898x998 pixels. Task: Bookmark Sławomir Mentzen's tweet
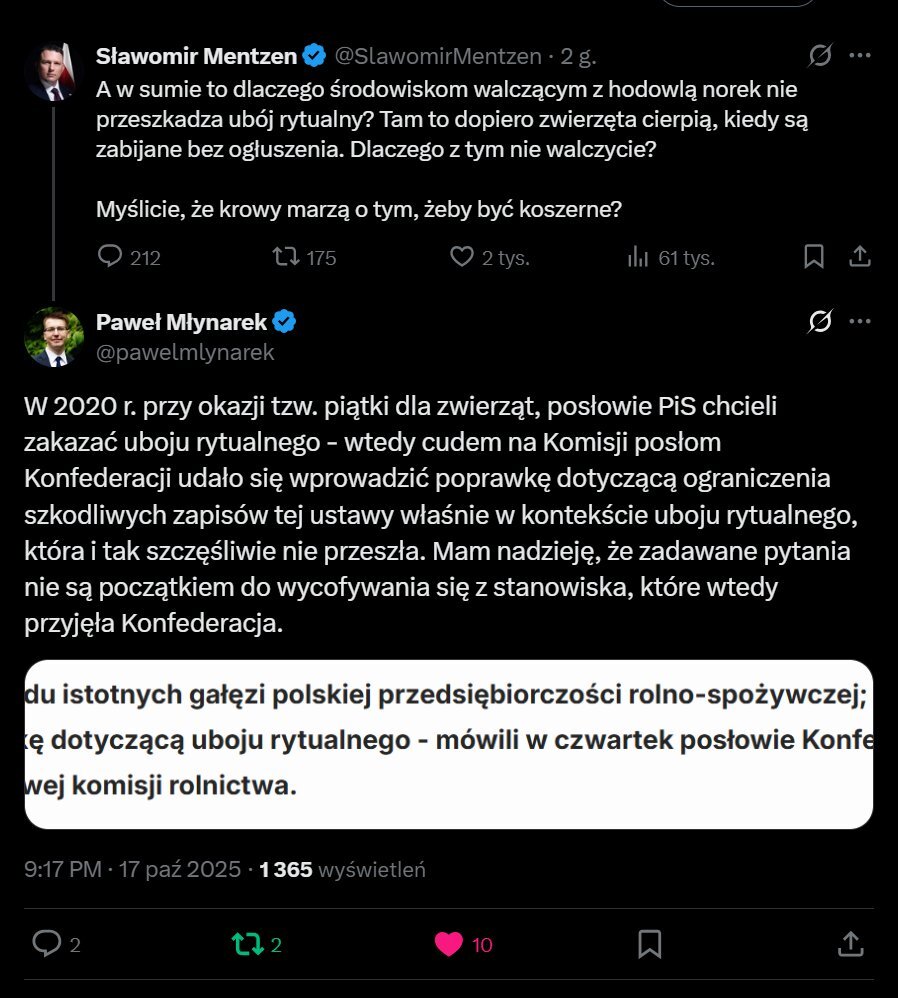point(814,257)
